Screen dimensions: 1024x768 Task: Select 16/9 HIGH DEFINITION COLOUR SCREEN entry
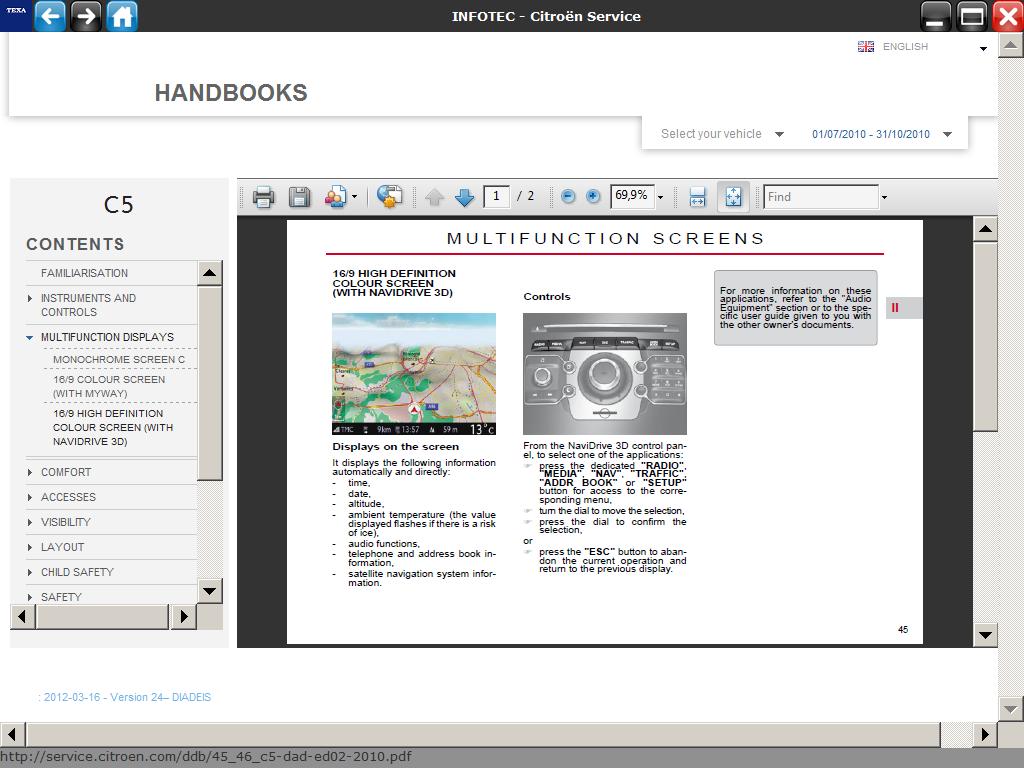(113, 427)
